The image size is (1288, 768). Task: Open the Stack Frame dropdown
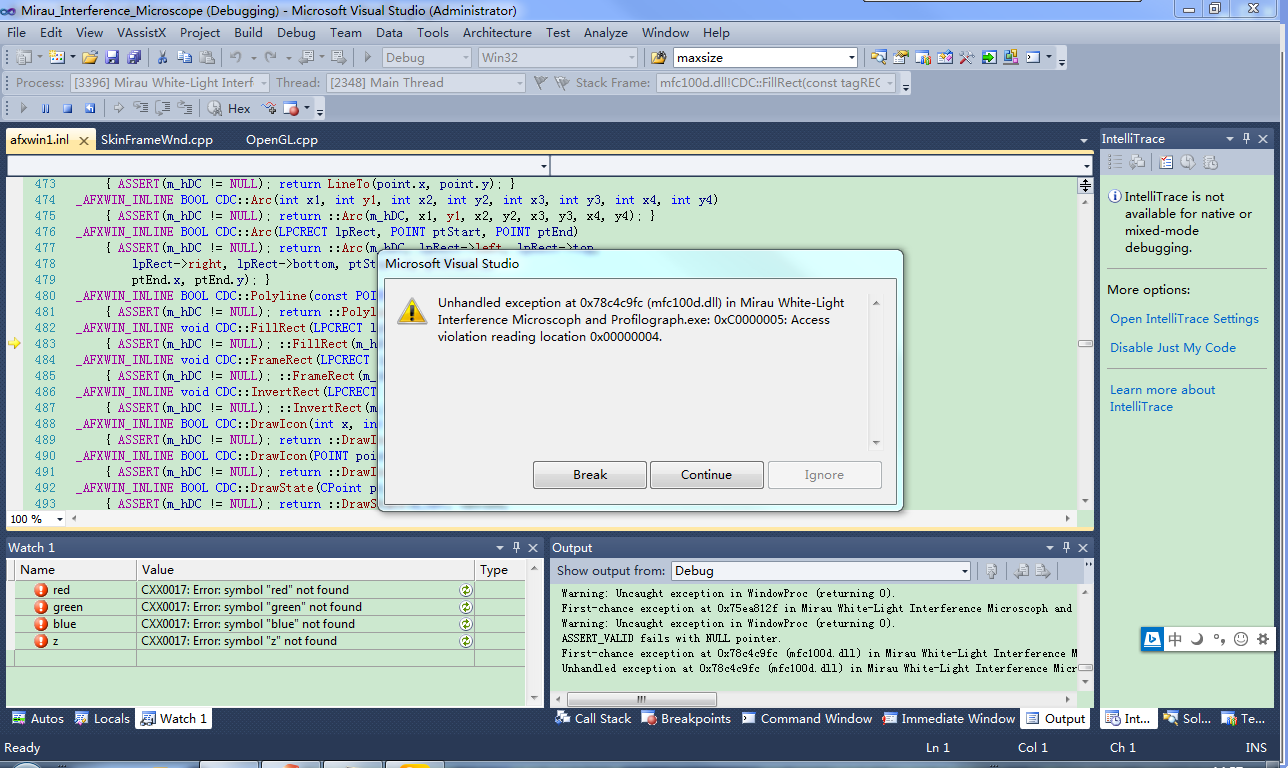tap(890, 83)
